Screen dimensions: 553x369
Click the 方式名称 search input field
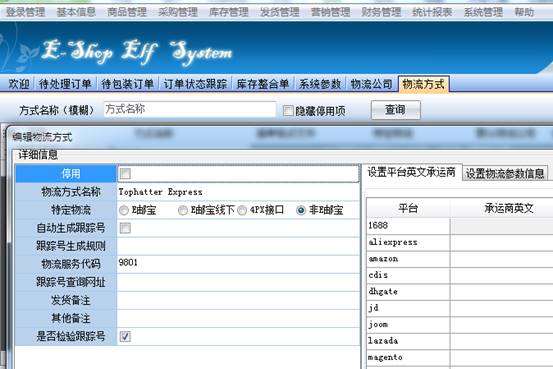point(190,109)
